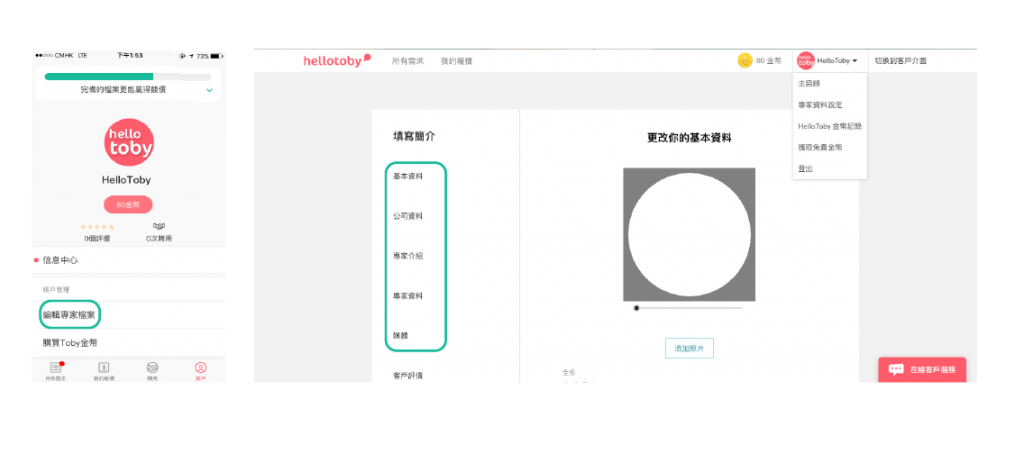Open HelloToby 金幣記錄 menu entry
This screenshot has width=1024, height=472.
[830, 126]
